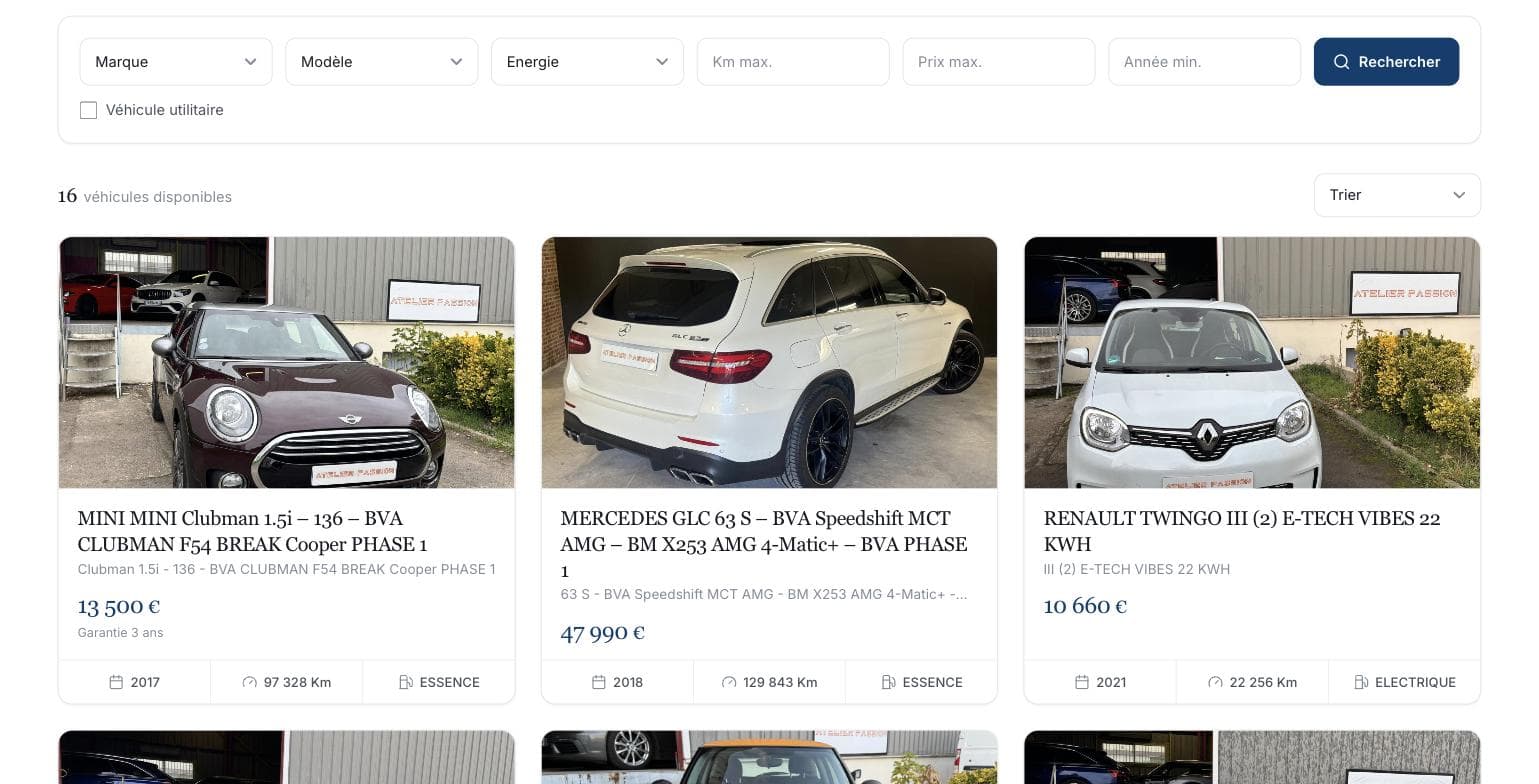Click the calendar icon beside 2018
Screen dimensions: 1539x784
(599, 682)
